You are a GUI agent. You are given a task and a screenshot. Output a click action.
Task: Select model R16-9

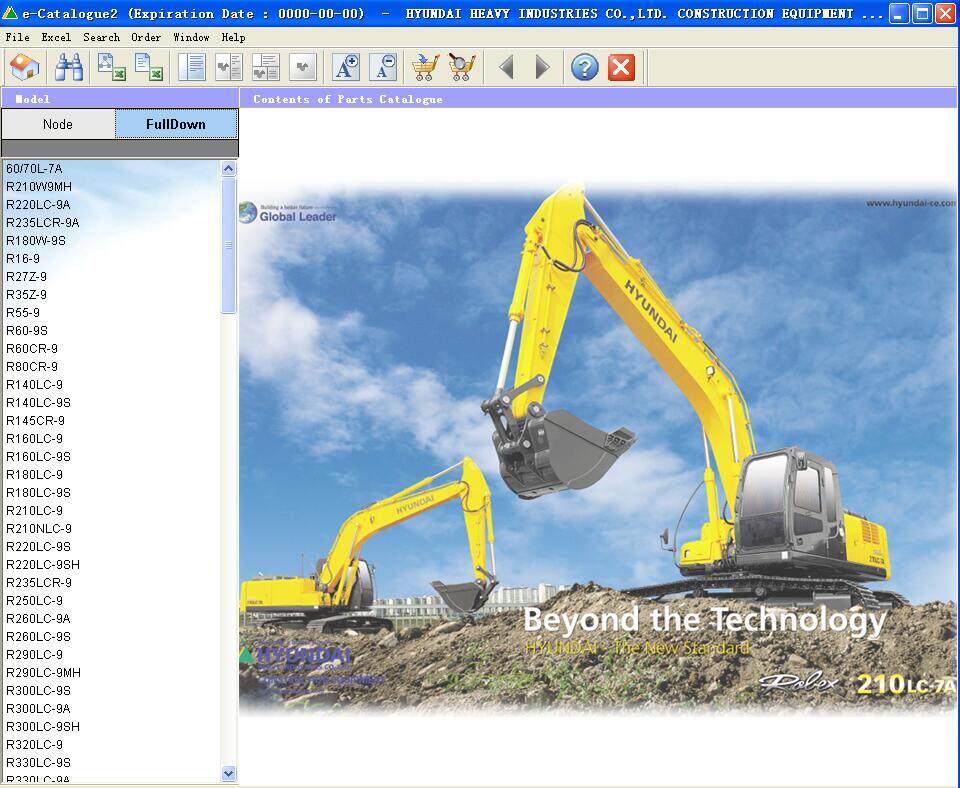23,258
